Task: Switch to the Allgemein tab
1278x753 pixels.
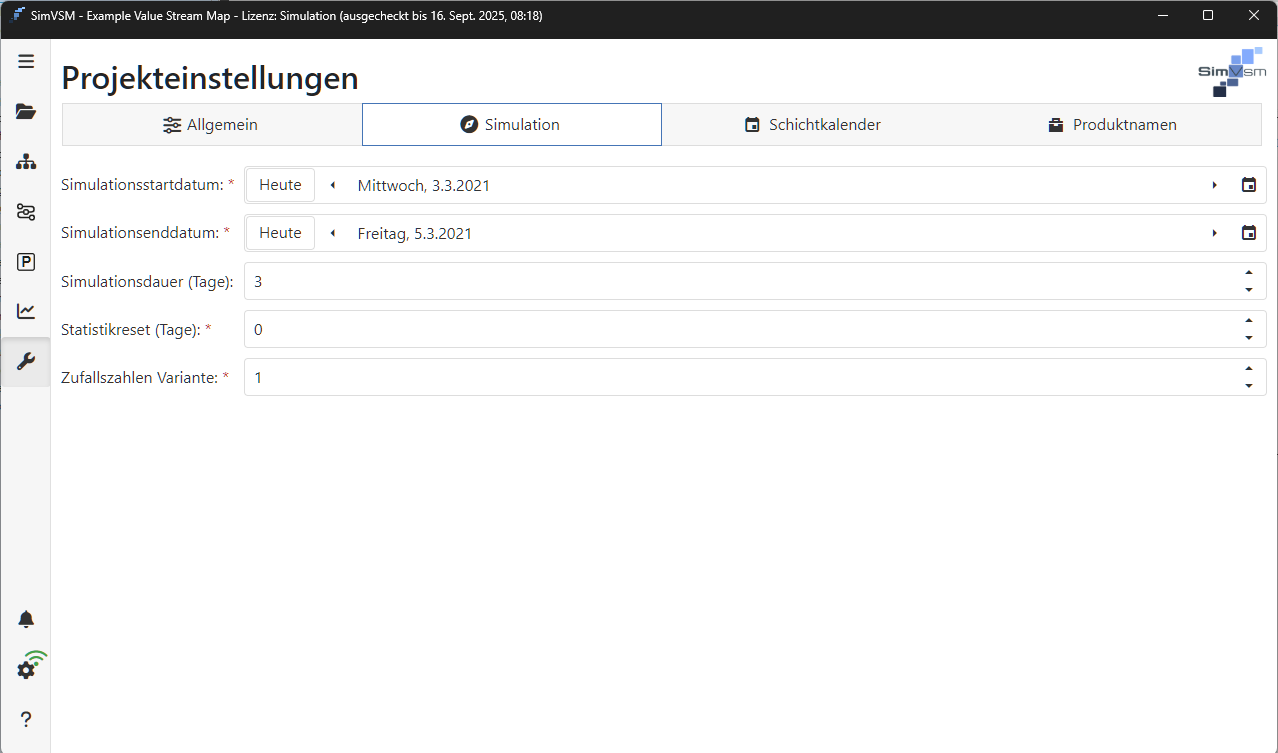Action: [x=211, y=125]
